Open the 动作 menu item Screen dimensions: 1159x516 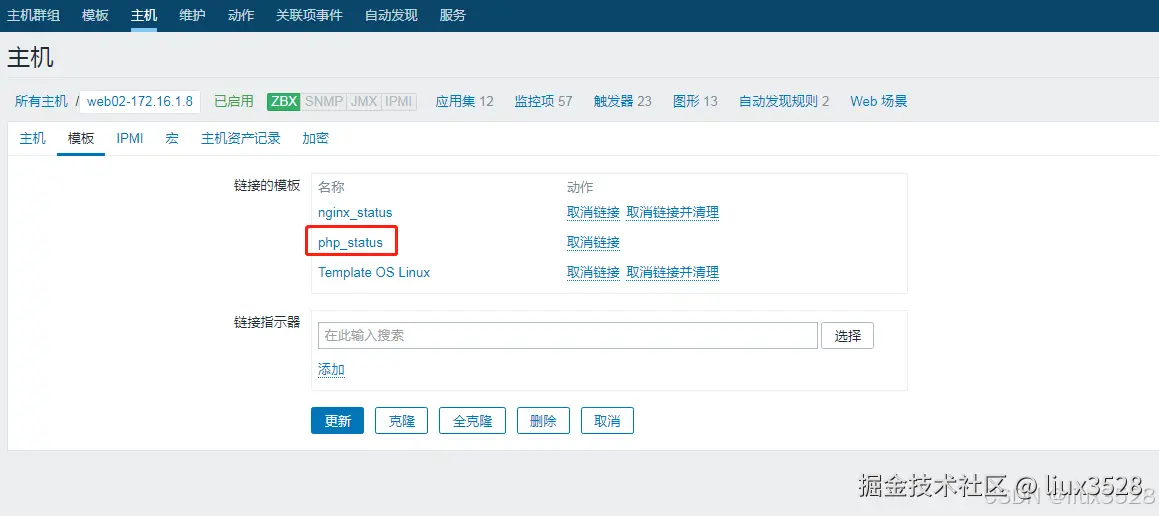coord(241,15)
